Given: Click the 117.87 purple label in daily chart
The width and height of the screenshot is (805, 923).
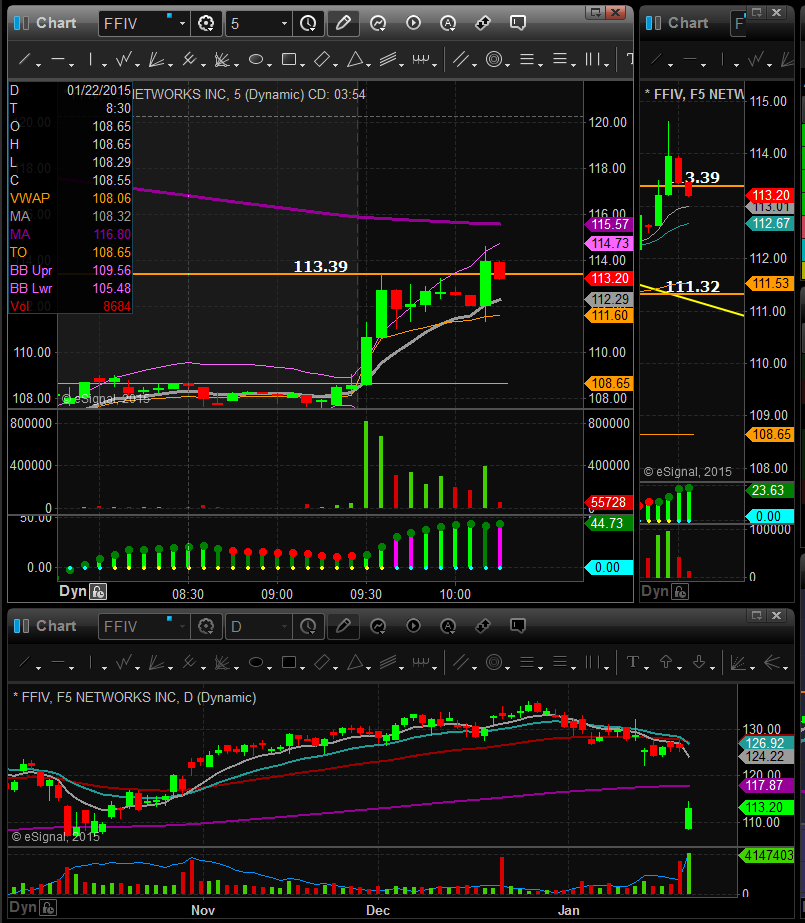Looking at the screenshot, I should click(x=766, y=785).
